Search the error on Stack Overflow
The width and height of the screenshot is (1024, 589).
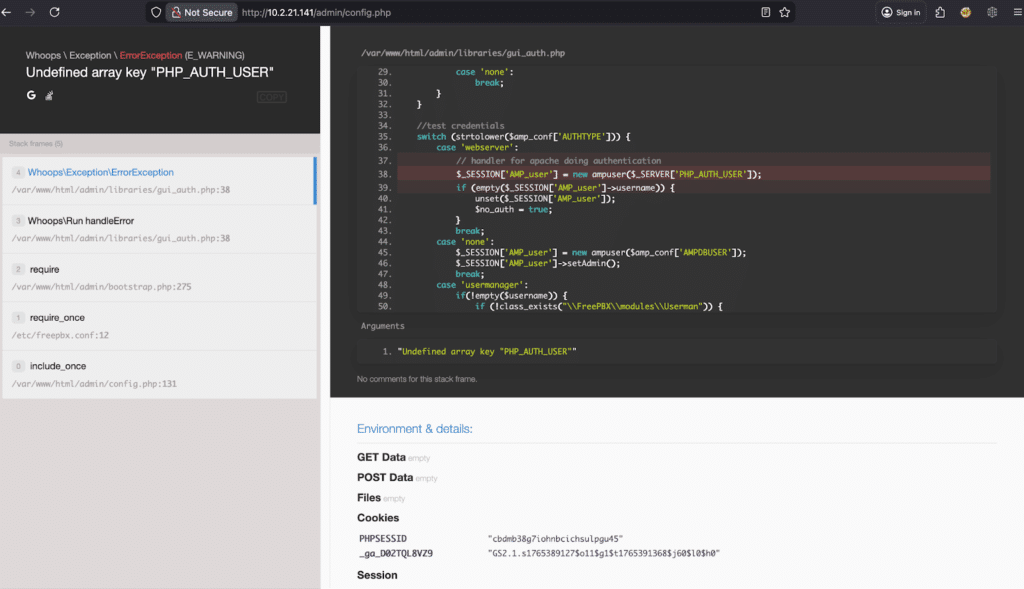tap(48, 95)
